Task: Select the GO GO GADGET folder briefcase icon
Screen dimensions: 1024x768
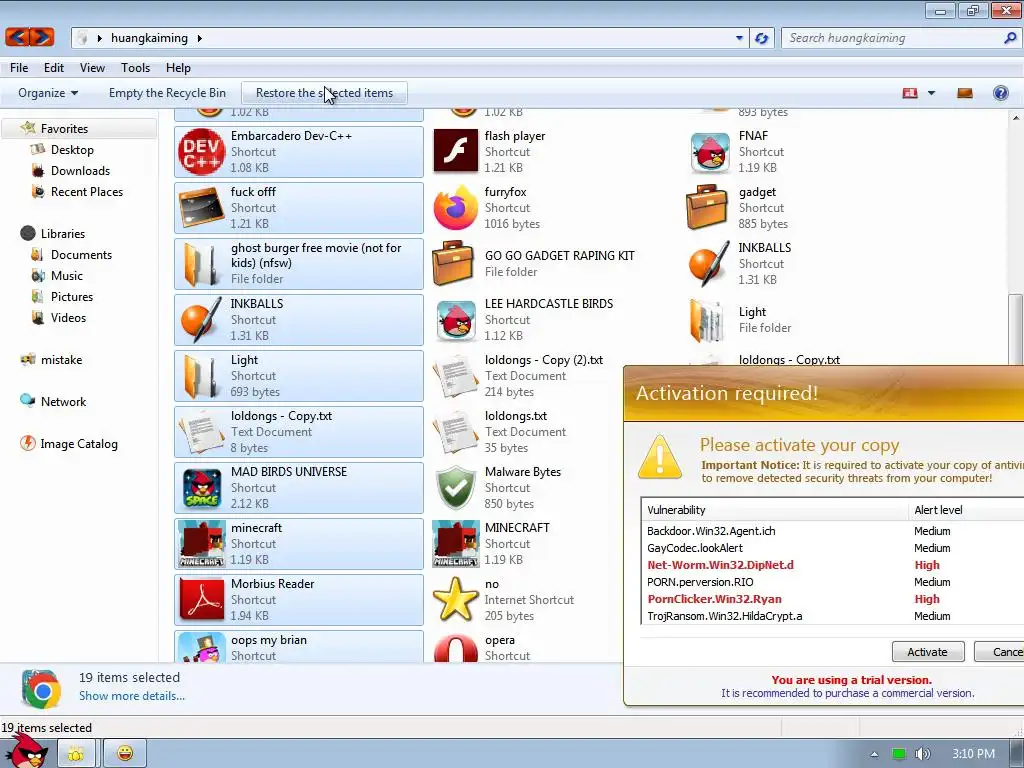Action: point(453,263)
